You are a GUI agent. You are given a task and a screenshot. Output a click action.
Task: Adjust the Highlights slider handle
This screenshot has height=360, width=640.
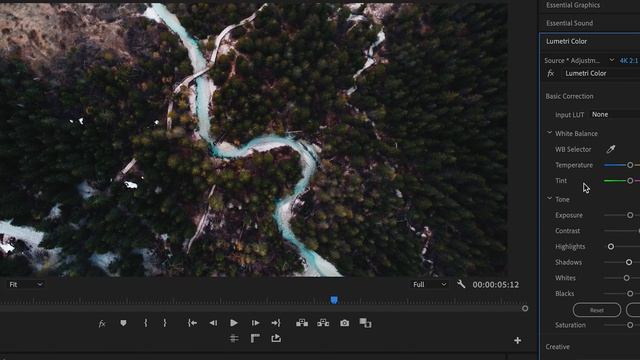coord(611,247)
